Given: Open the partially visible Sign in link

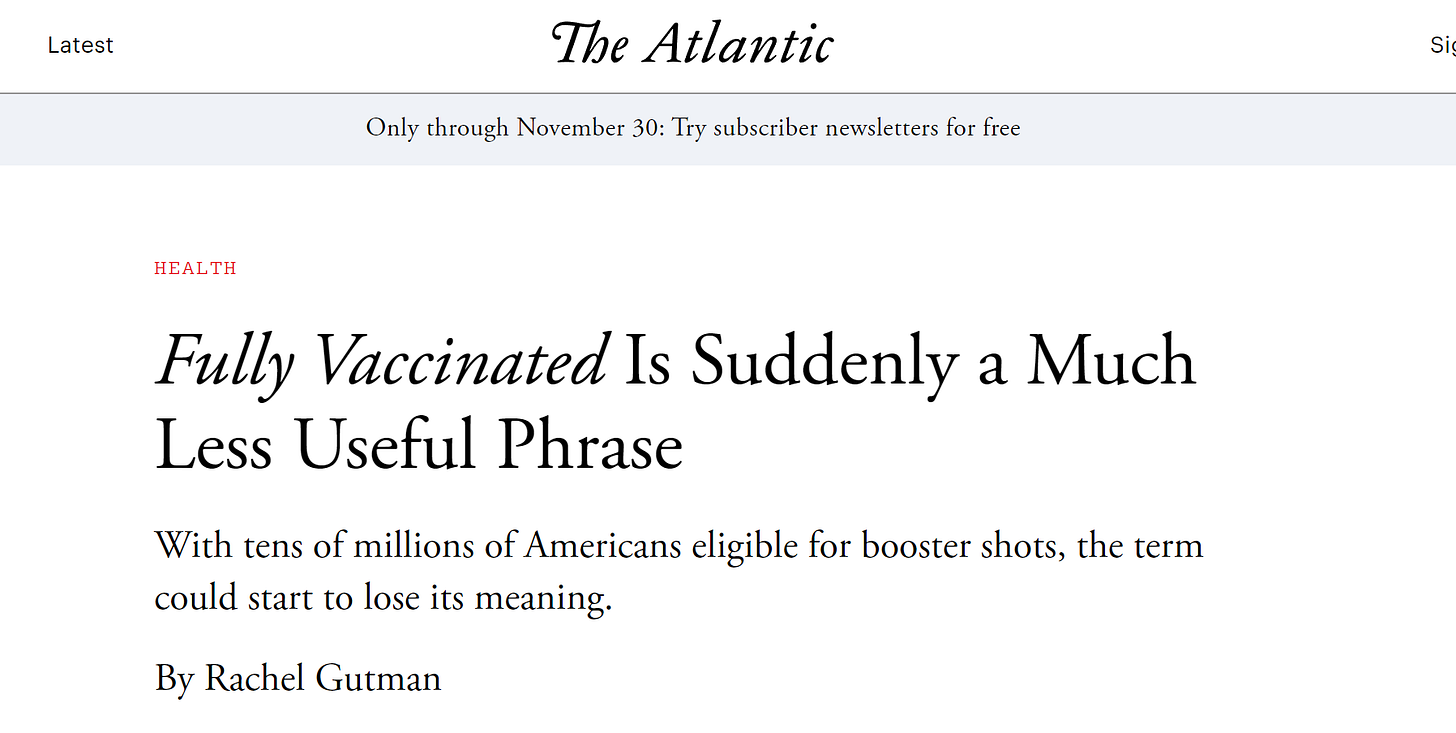Looking at the screenshot, I should pyautogui.click(x=1443, y=45).
